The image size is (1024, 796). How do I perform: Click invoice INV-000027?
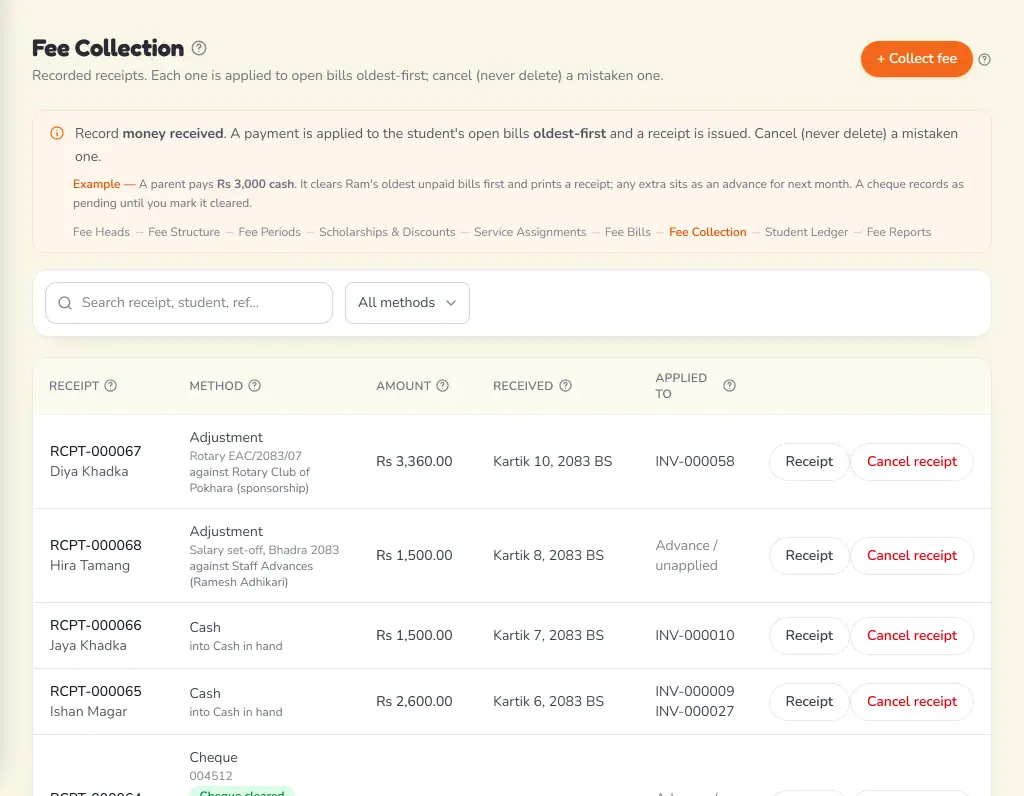[x=695, y=712]
